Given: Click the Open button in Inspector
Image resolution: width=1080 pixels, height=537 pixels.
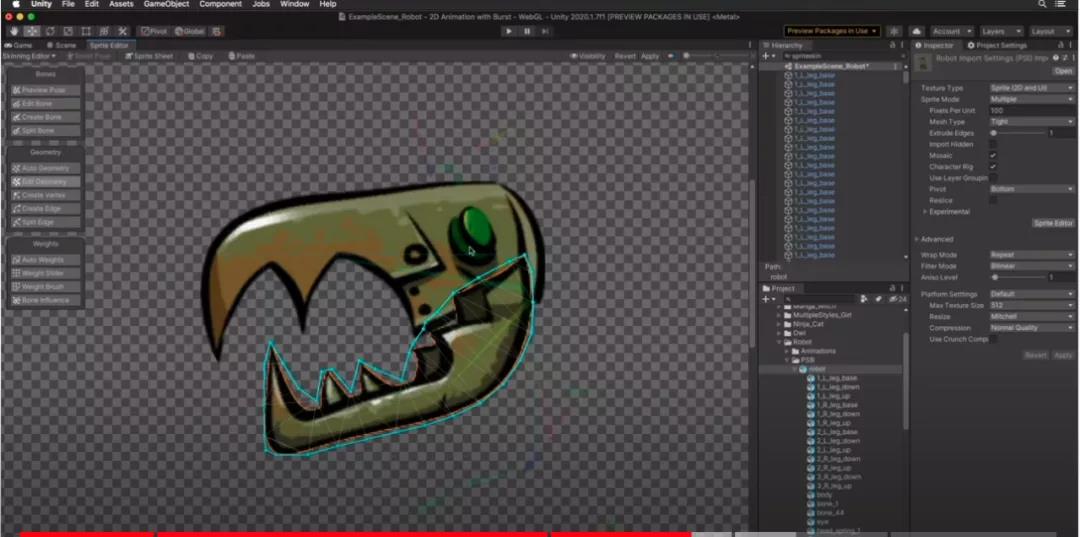Looking at the screenshot, I should coord(1063,71).
